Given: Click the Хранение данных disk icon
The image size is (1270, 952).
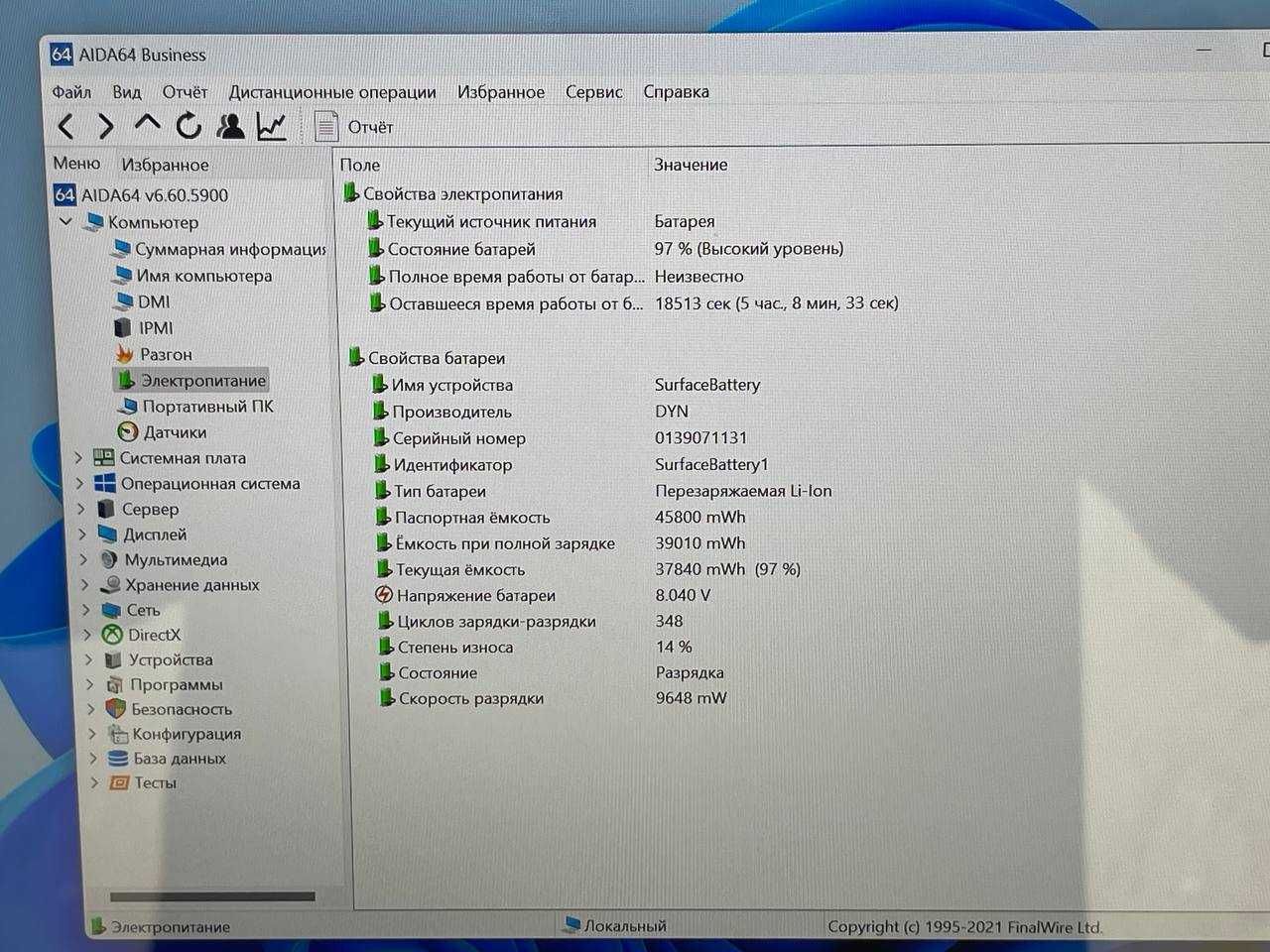Looking at the screenshot, I should (x=111, y=585).
